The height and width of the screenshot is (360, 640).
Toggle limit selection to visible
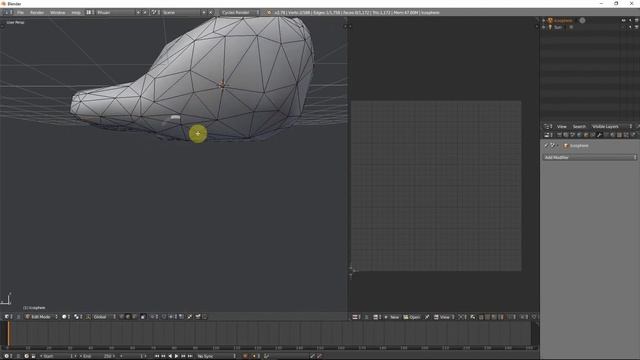142,317
